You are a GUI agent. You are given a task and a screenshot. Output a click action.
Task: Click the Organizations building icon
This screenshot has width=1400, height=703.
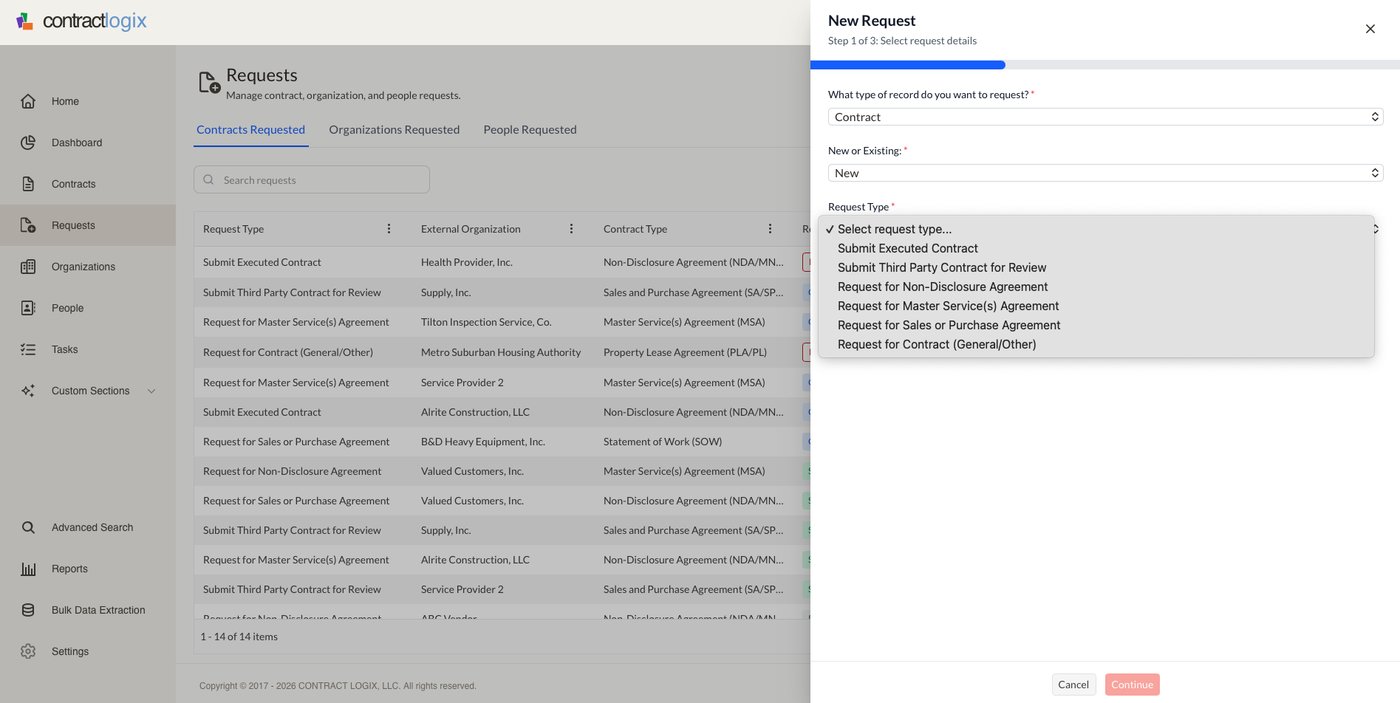(28, 267)
